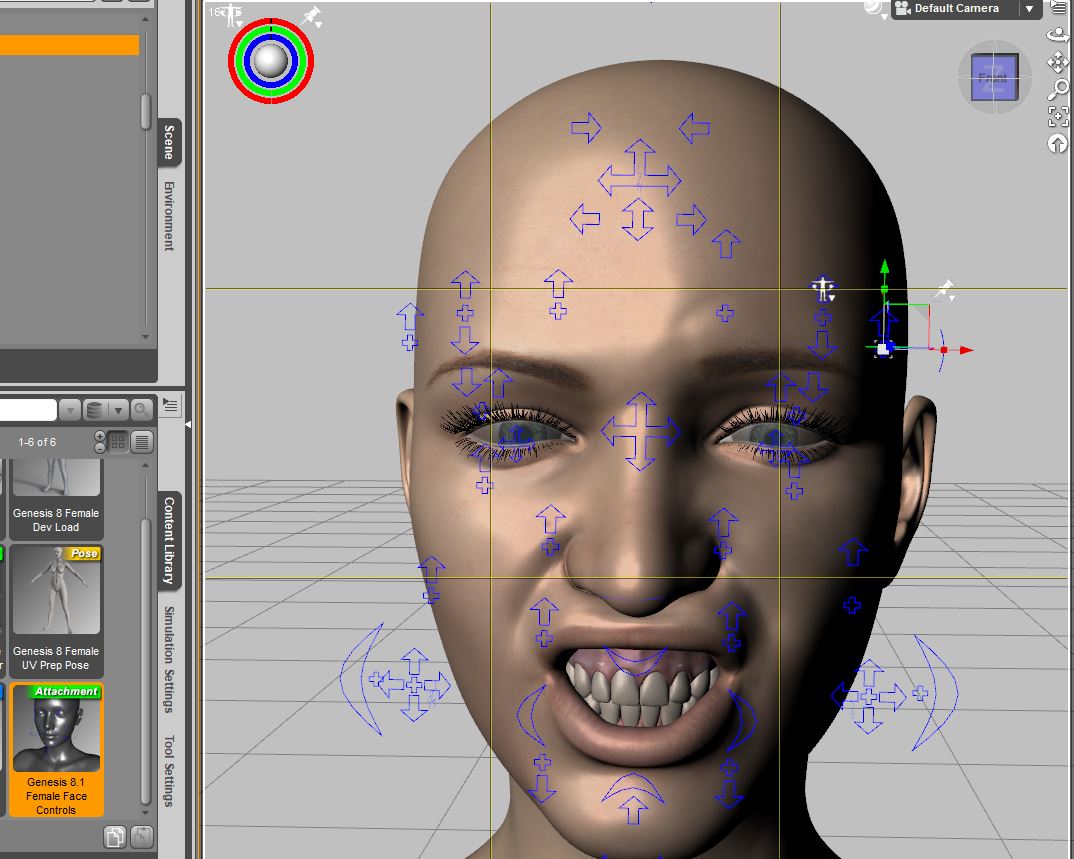1074x859 pixels.
Task: Click the copy pages icon at library bottom
Action: pos(115,836)
